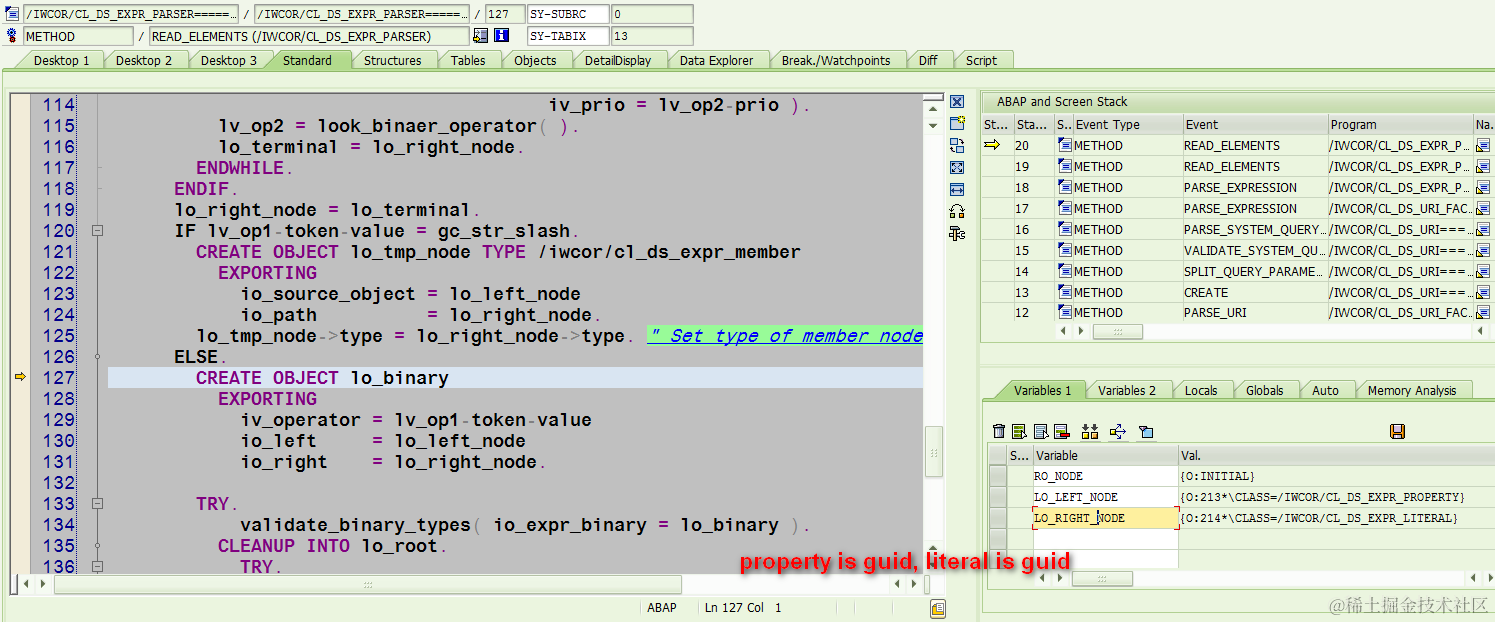Image resolution: width=1495 pixels, height=622 pixels.
Task: Switch to the Desktop 2 tab
Action: tap(144, 60)
